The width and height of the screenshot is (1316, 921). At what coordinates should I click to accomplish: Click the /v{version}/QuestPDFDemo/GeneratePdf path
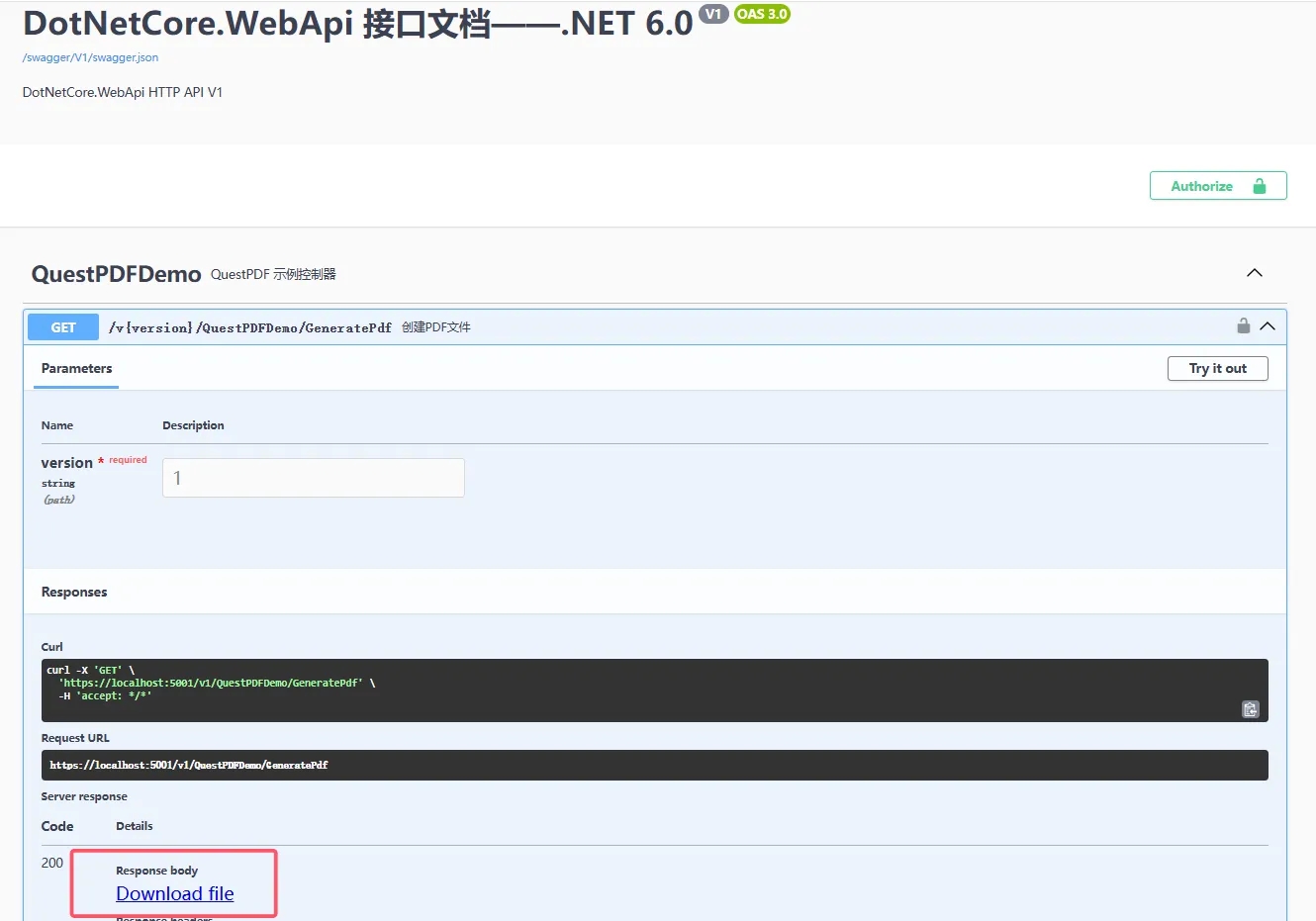(x=250, y=327)
